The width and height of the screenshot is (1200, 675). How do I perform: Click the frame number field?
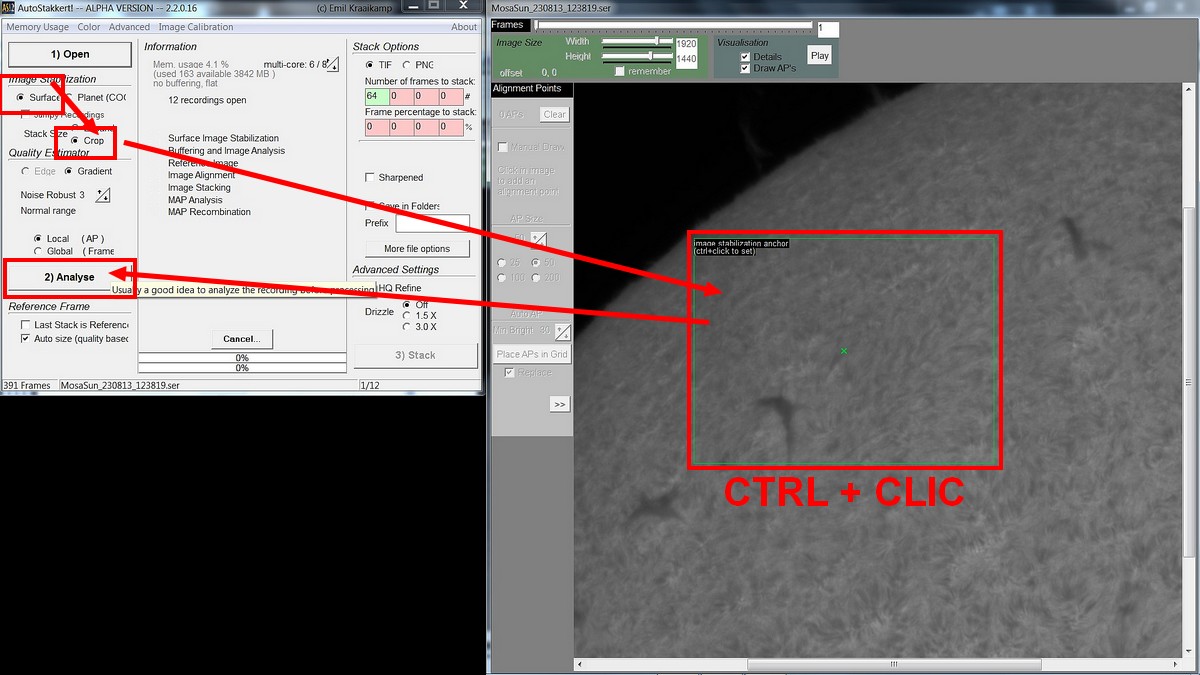pos(828,29)
